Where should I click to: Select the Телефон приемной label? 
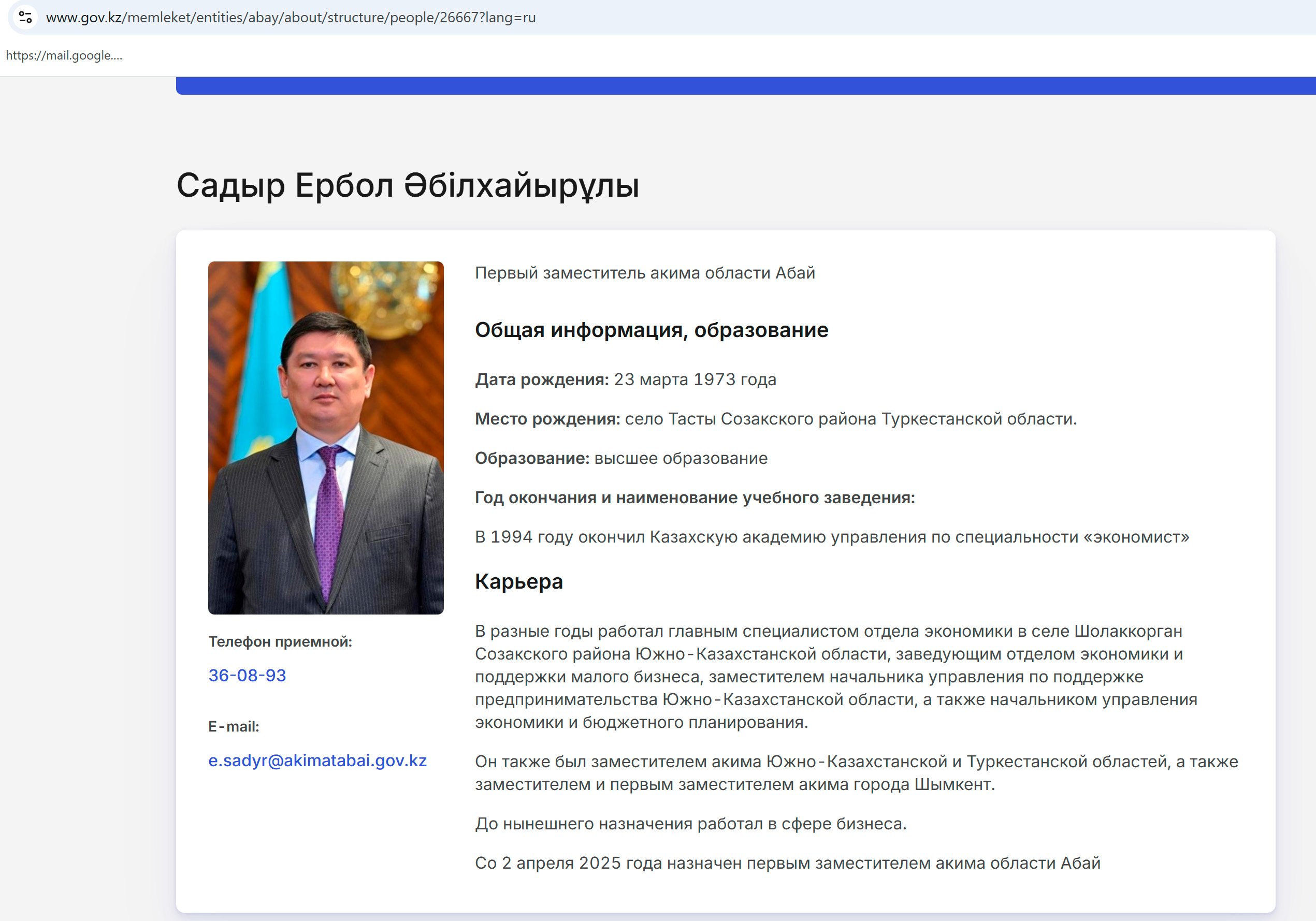point(280,642)
